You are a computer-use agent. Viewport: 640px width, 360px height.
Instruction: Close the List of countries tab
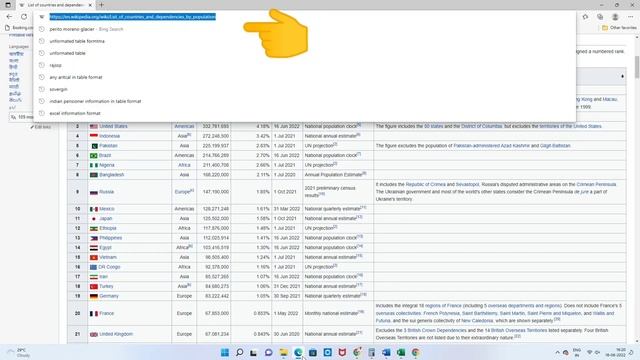point(90,5)
